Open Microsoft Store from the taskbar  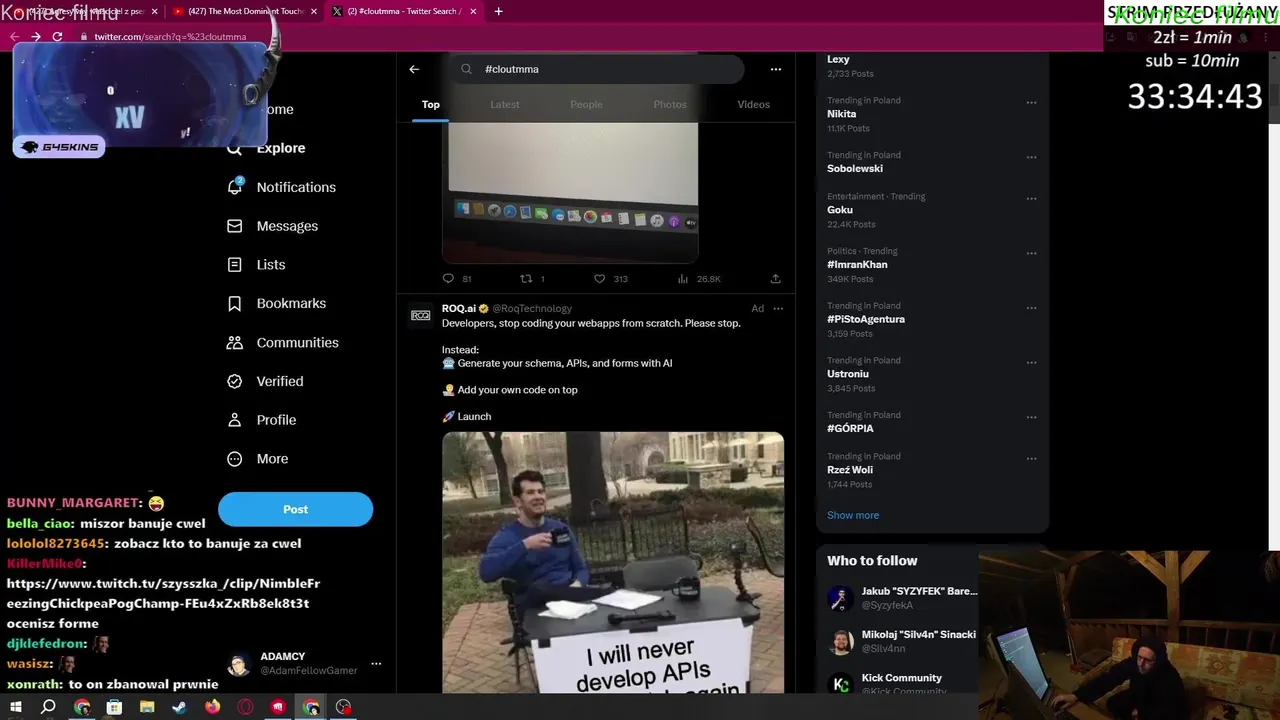pyautogui.click(x=114, y=707)
